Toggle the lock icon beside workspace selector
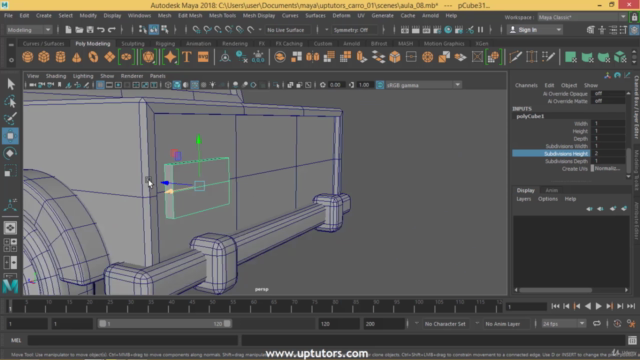Viewport: 640px width, 360px height. [634, 17]
